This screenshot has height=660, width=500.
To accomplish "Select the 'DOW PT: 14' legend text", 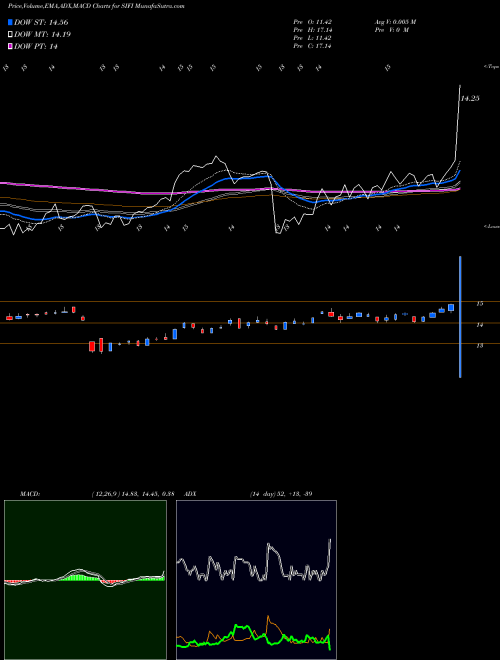I will click(x=36, y=47).
